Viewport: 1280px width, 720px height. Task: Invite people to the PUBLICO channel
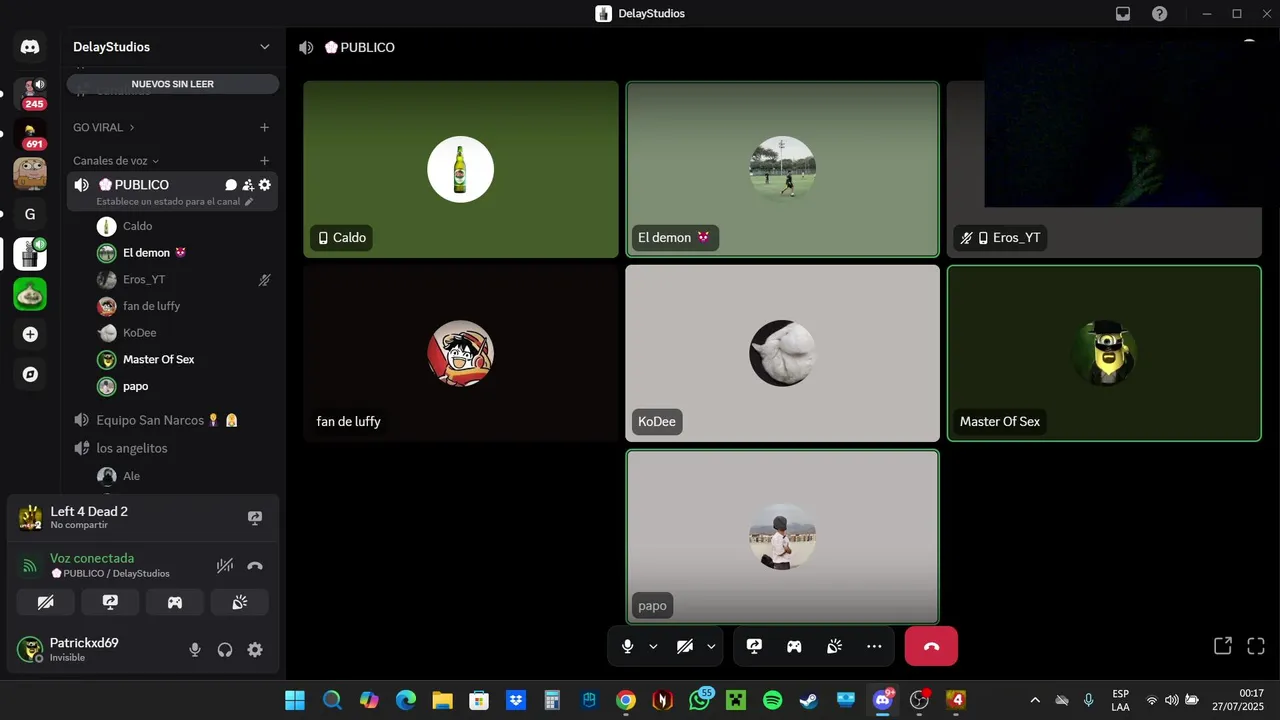tap(248, 185)
